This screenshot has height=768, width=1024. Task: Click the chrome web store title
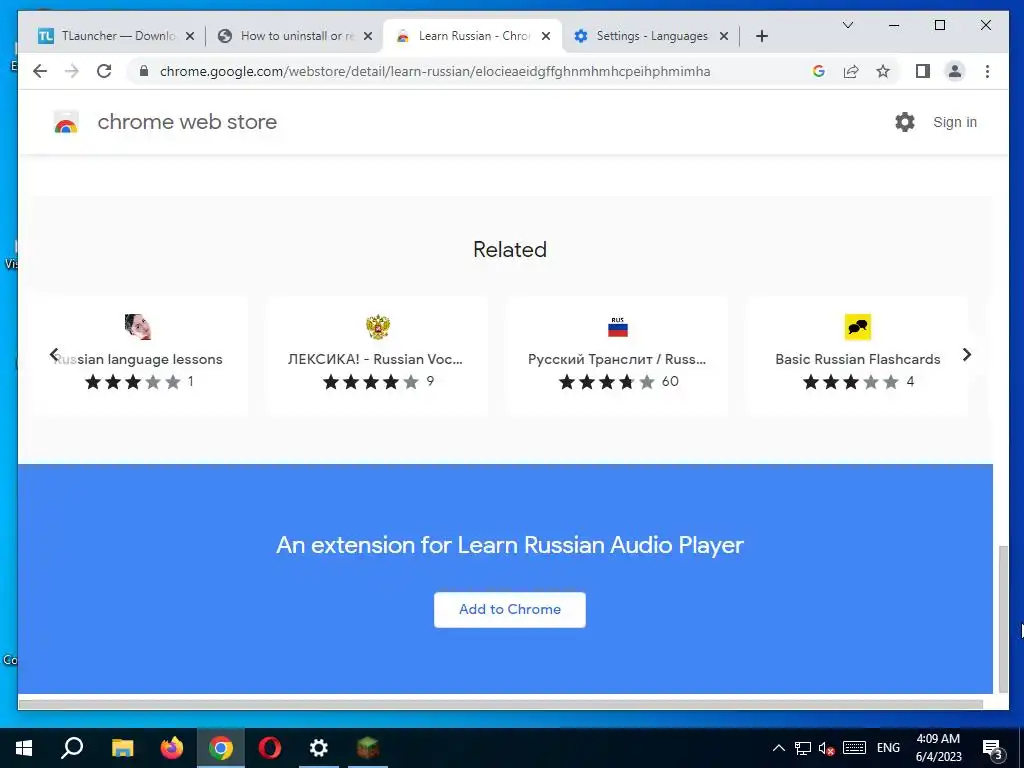coord(187,122)
